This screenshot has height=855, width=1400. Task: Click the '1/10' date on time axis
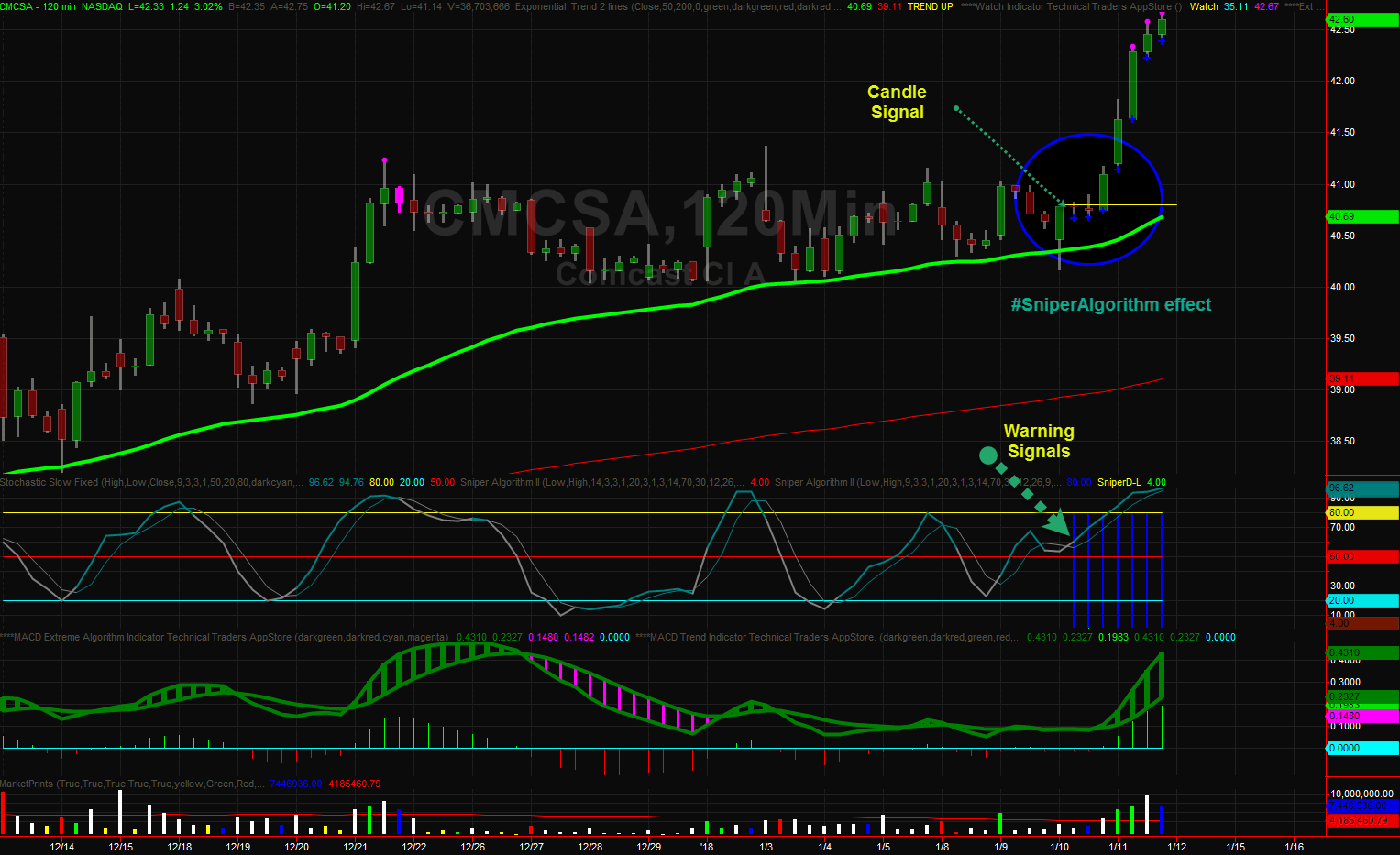coord(1060,847)
